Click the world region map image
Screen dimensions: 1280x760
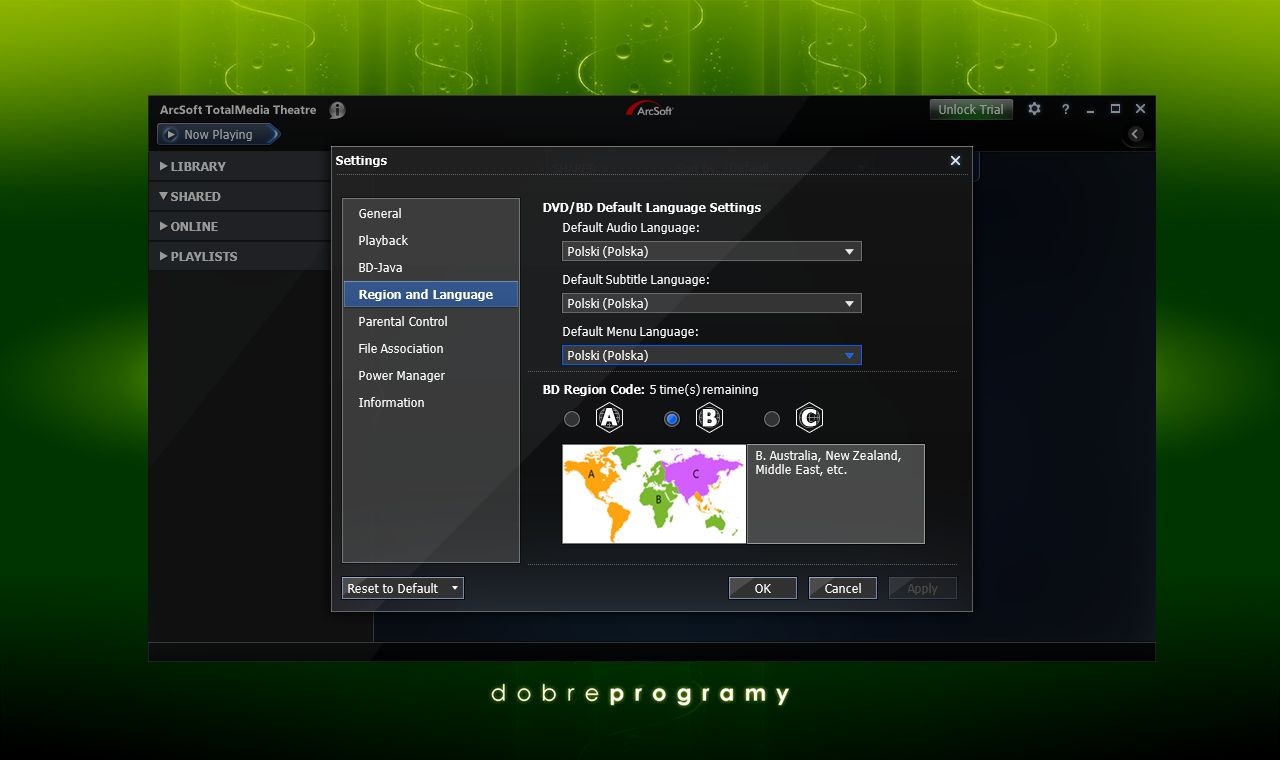tap(654, 494)
